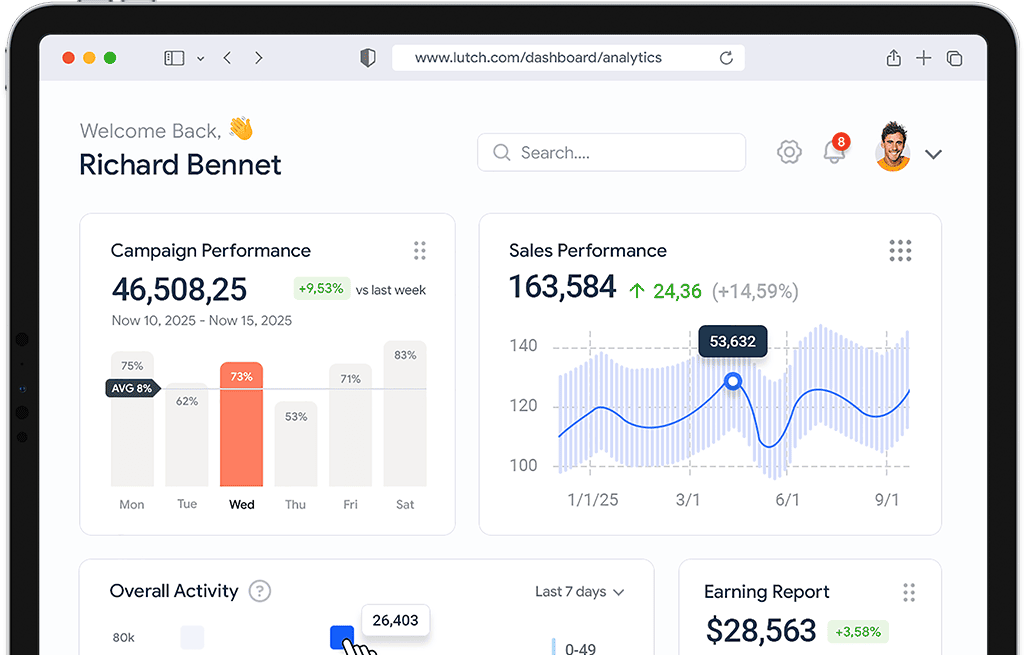Click inside the Search input field
Screen dimensions: 1025x655
(x=611, y=153)
